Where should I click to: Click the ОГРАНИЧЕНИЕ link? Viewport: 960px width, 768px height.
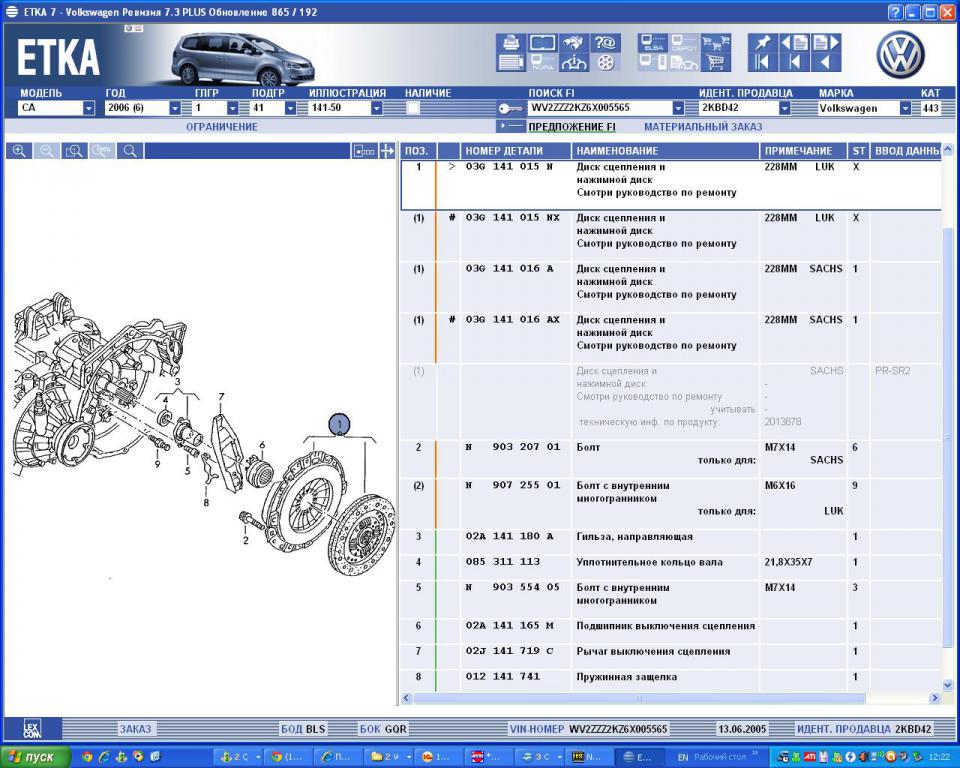[222, 127]
